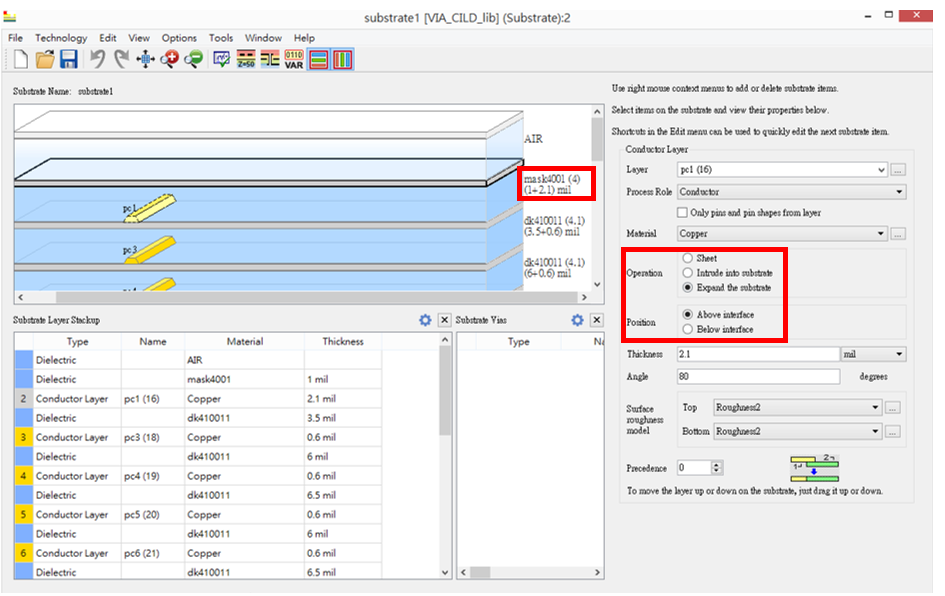Toggle the horizontal layer stackup view icon
The image size is (945, 596).
(319, 60)
